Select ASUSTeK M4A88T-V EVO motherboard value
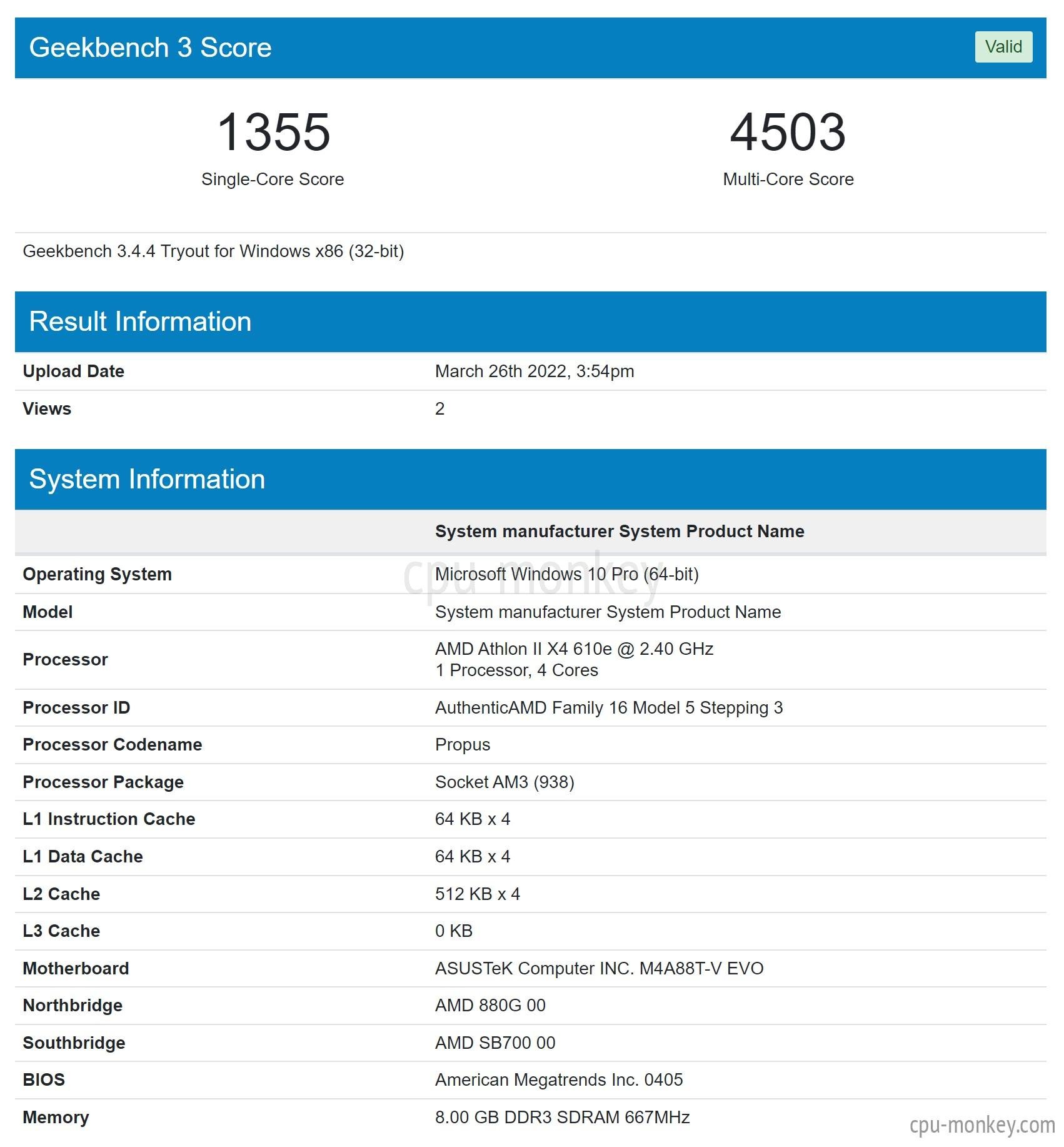Screen dimensions: 1064x1147 coord(600,969)
